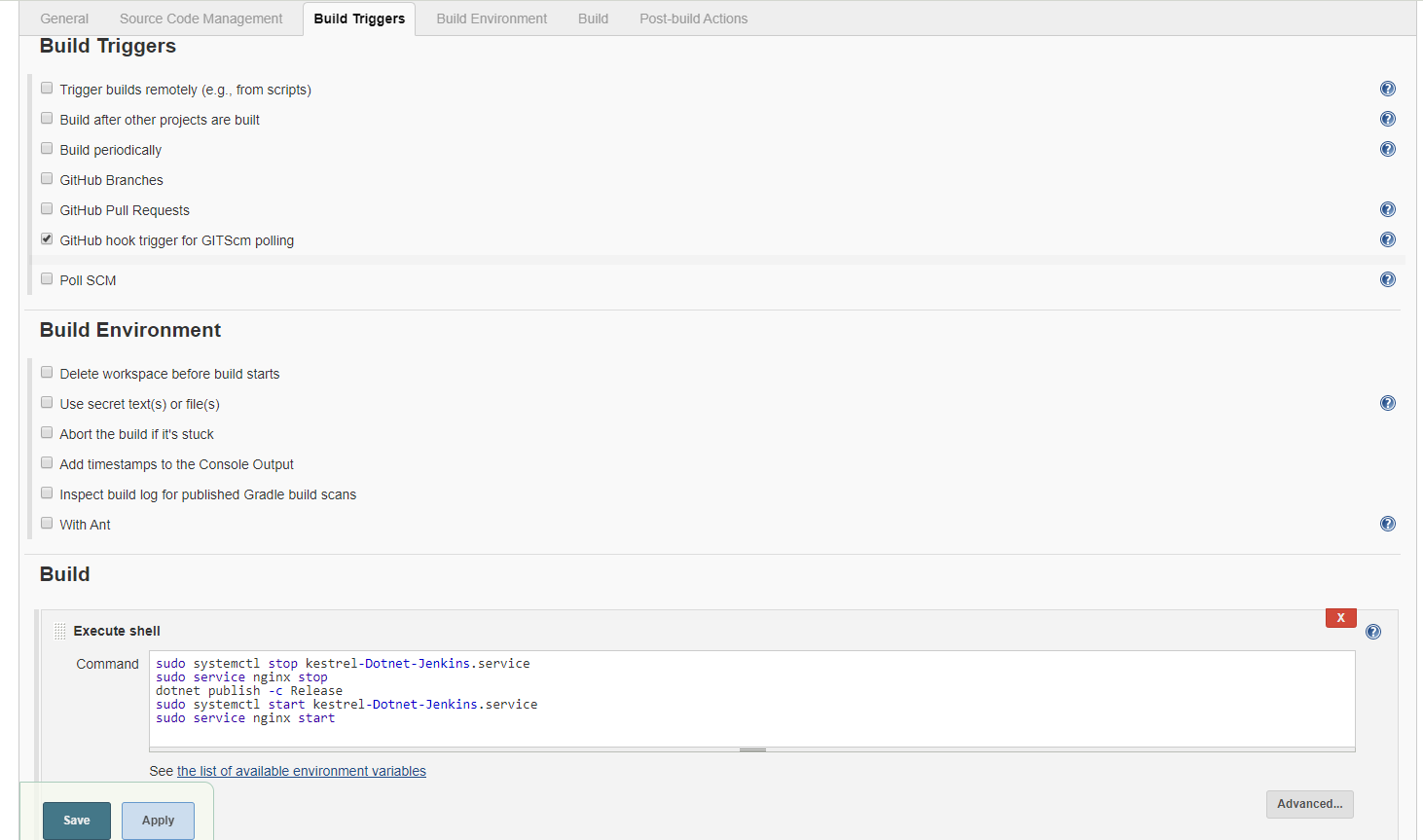Check Abort the build if it's stuck
Screen dimensions: 1423x840
point(47,432)
